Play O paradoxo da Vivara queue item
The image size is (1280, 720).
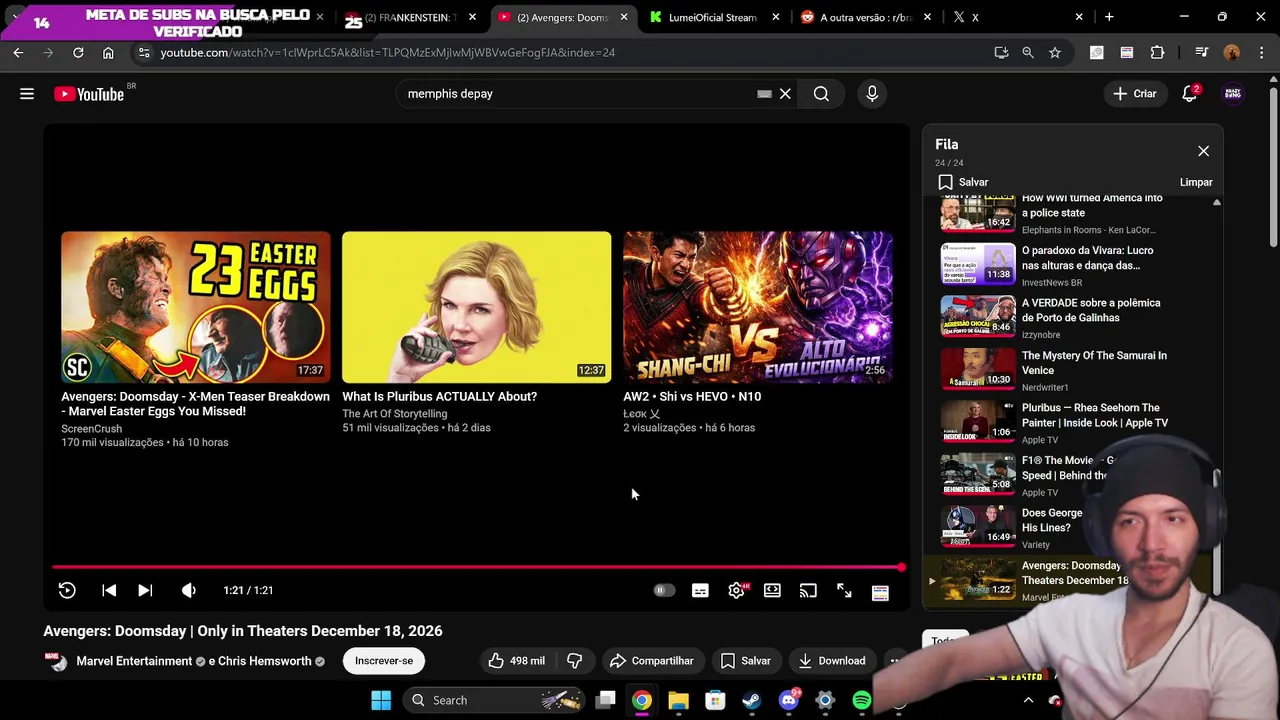tap(1055, 266)
